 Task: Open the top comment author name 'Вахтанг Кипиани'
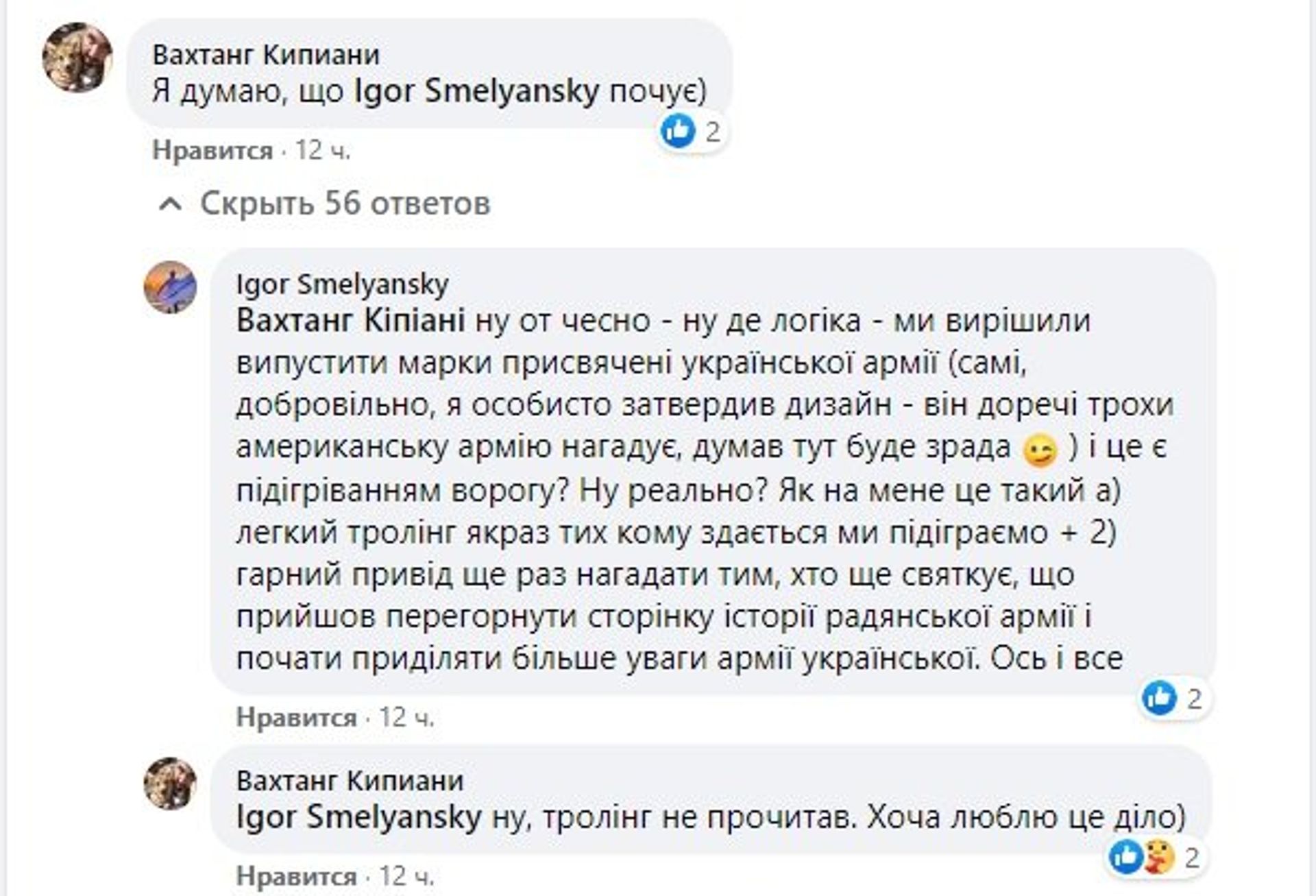(266, 55)
